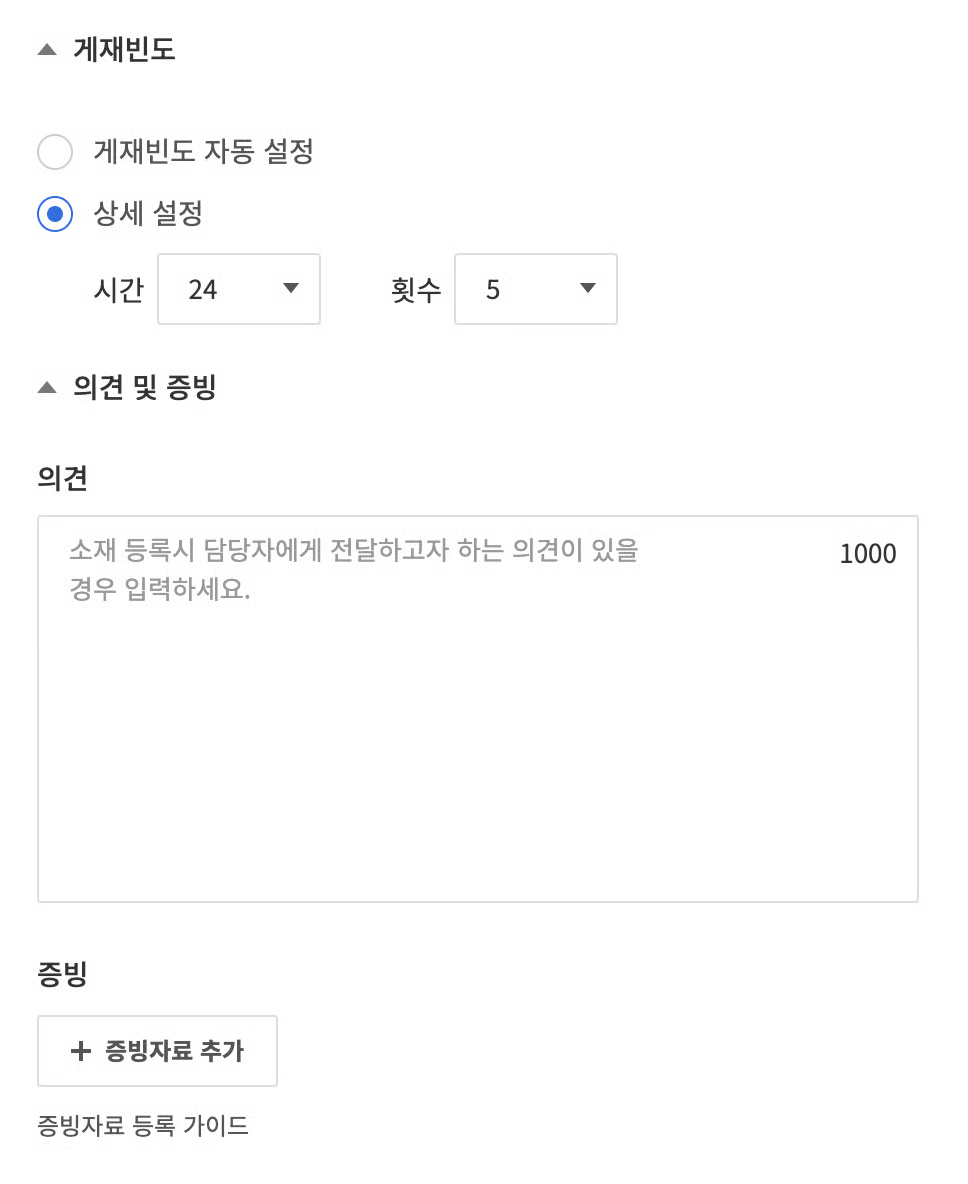
Task: Collapse the 의견 및 증빙 section triangle
Action: [47, 387]
